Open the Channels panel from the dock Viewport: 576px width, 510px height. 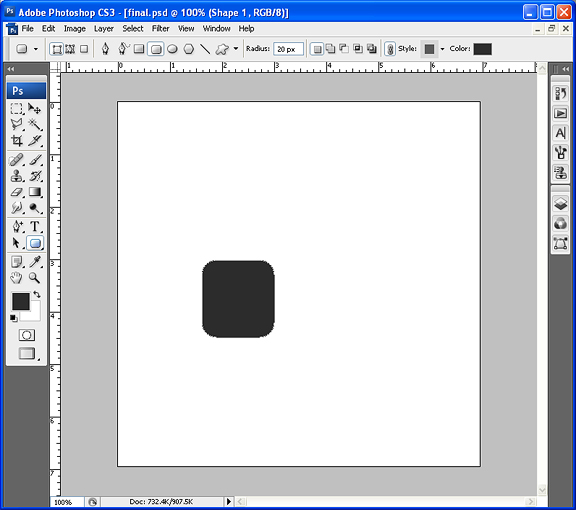tap(560, 223)
